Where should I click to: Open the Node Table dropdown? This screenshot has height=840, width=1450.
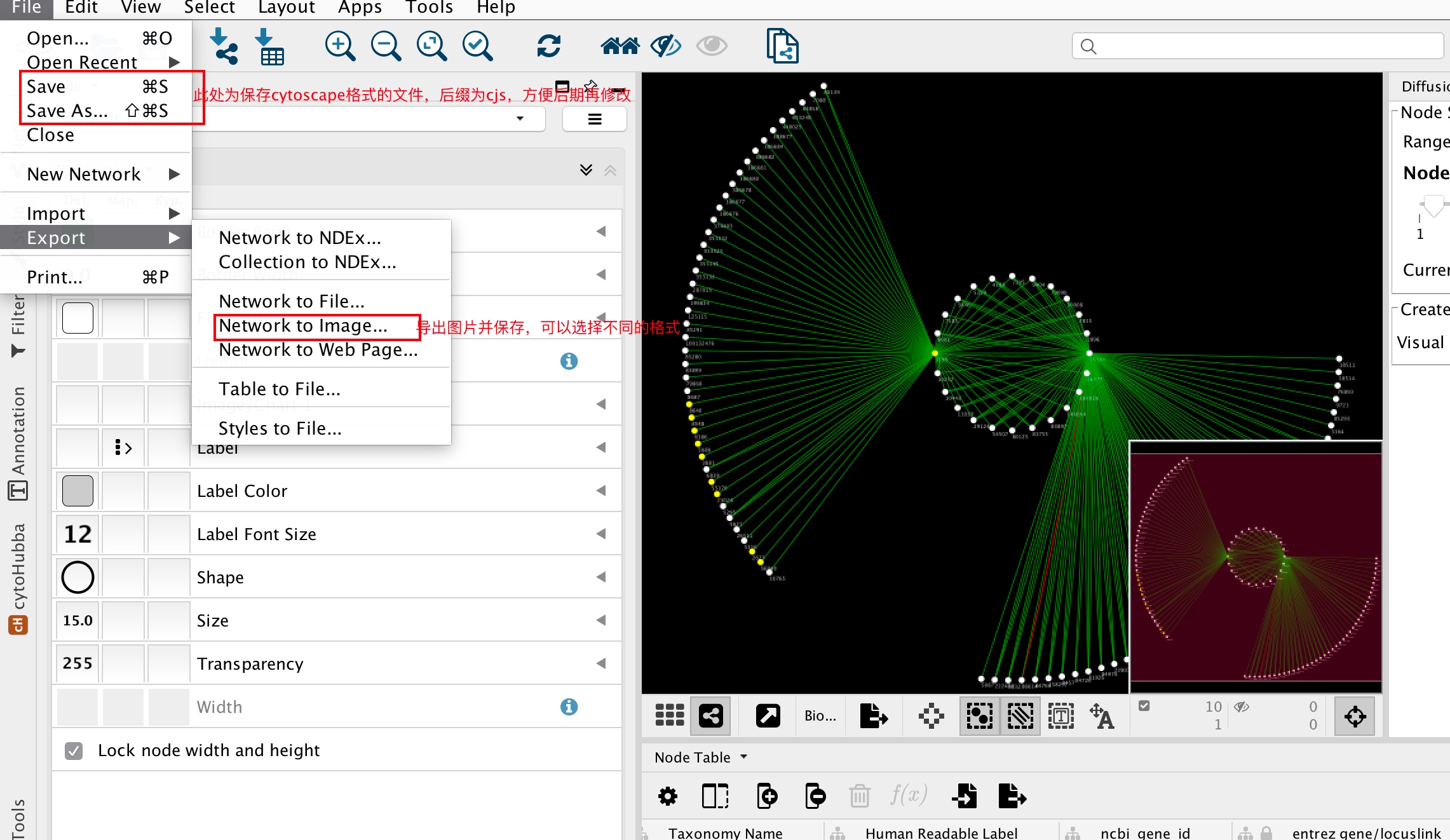coord(700,757)
